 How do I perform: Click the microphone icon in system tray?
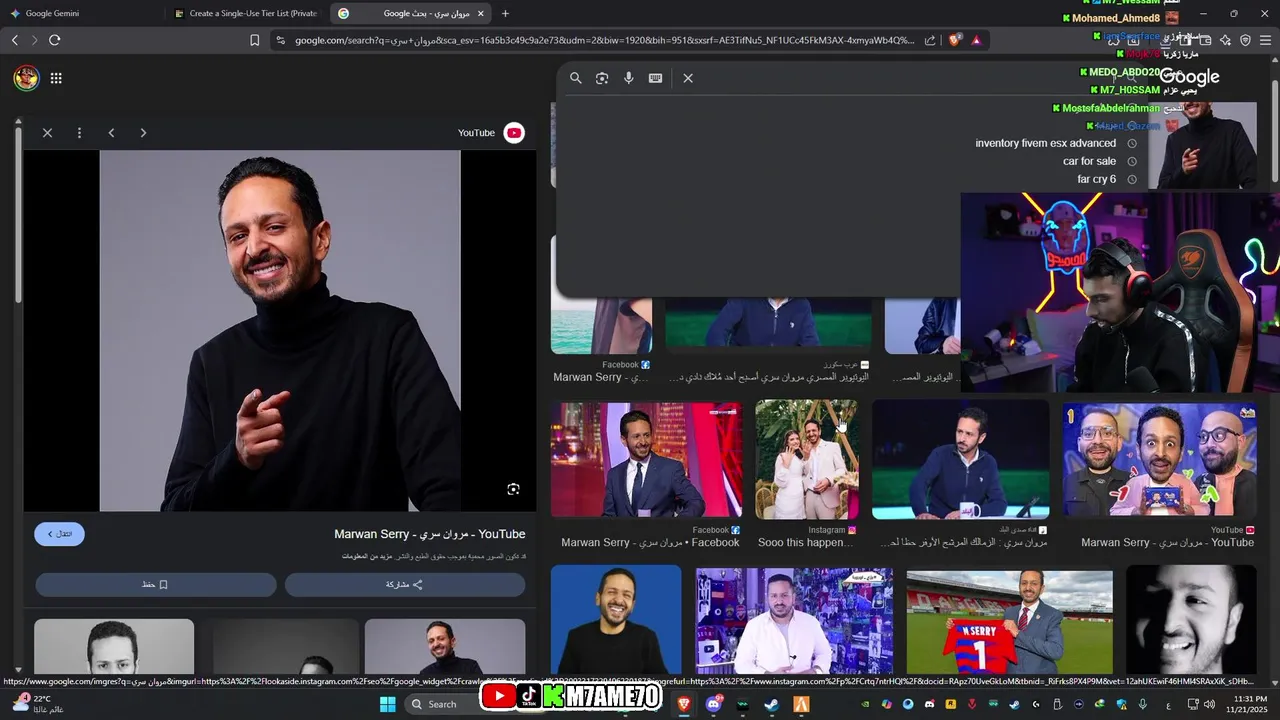(x=1143, y=704)
